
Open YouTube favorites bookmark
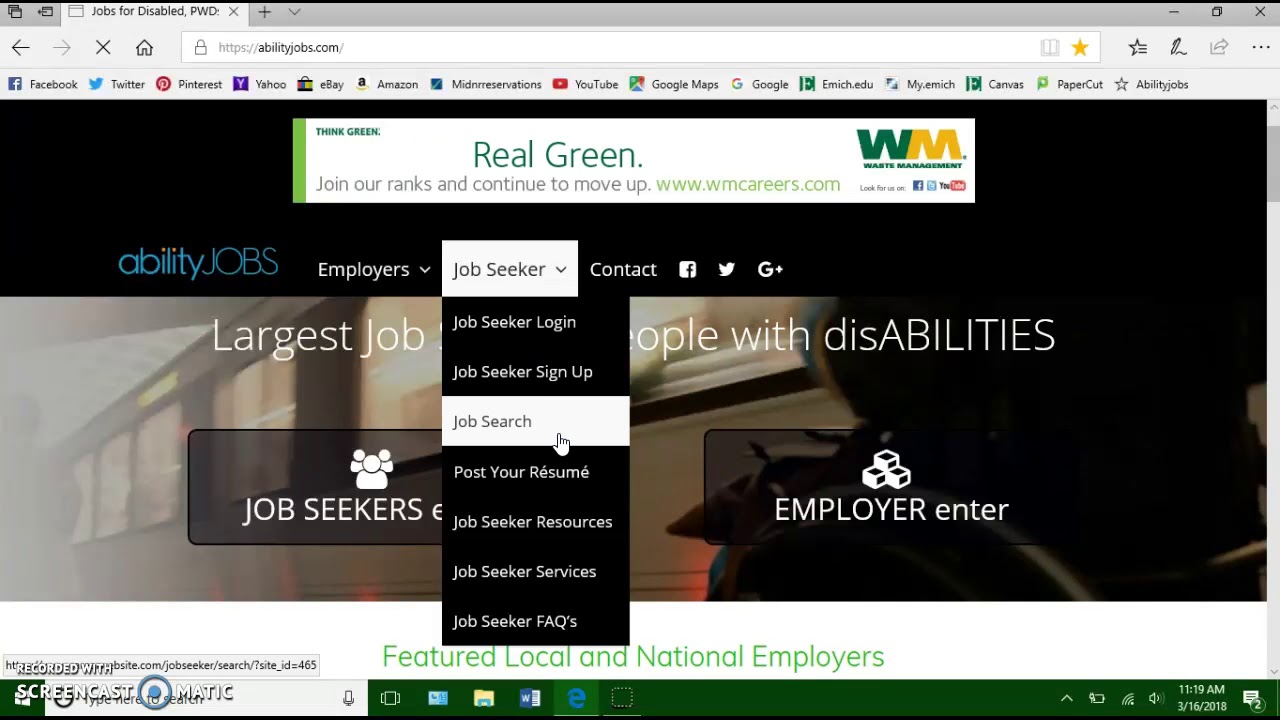click(585, 84)
